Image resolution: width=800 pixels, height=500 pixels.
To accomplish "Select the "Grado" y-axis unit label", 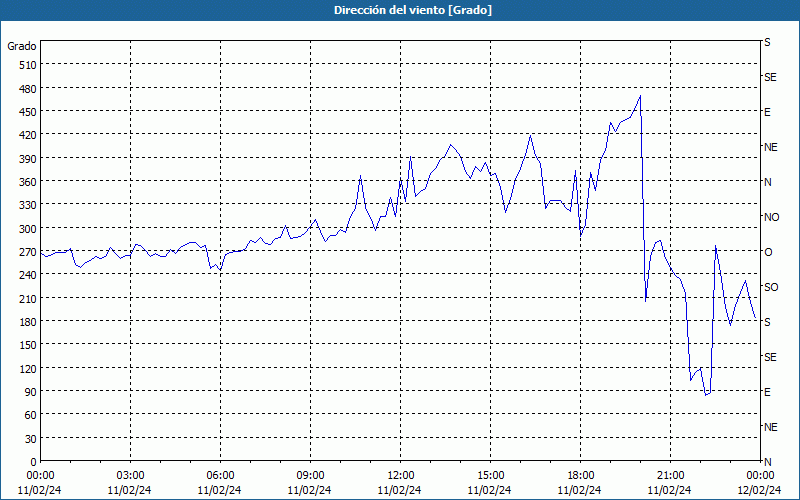I will [x=22, y=46].
